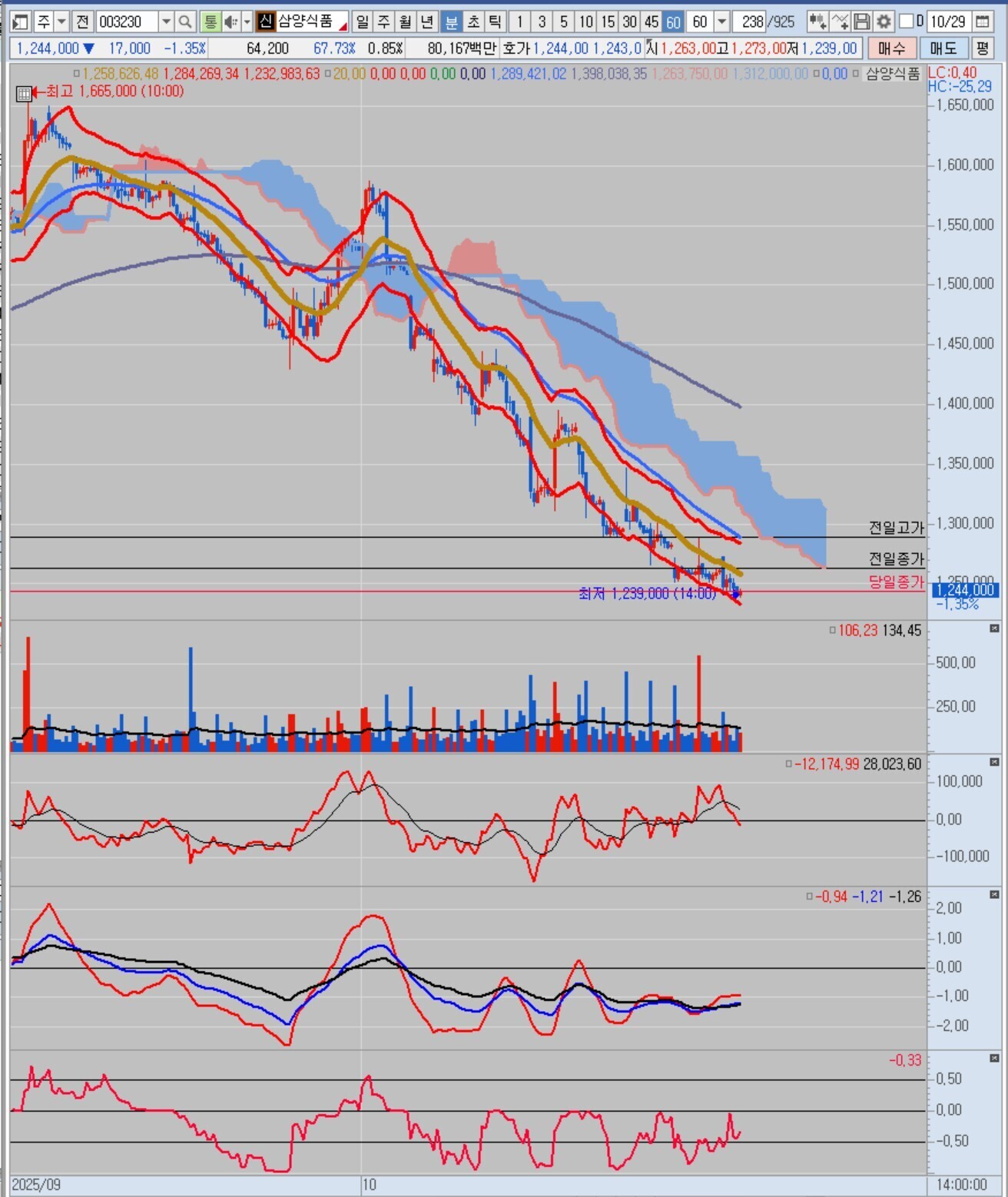Click the save chart floppy disk icon

point(862,22)
